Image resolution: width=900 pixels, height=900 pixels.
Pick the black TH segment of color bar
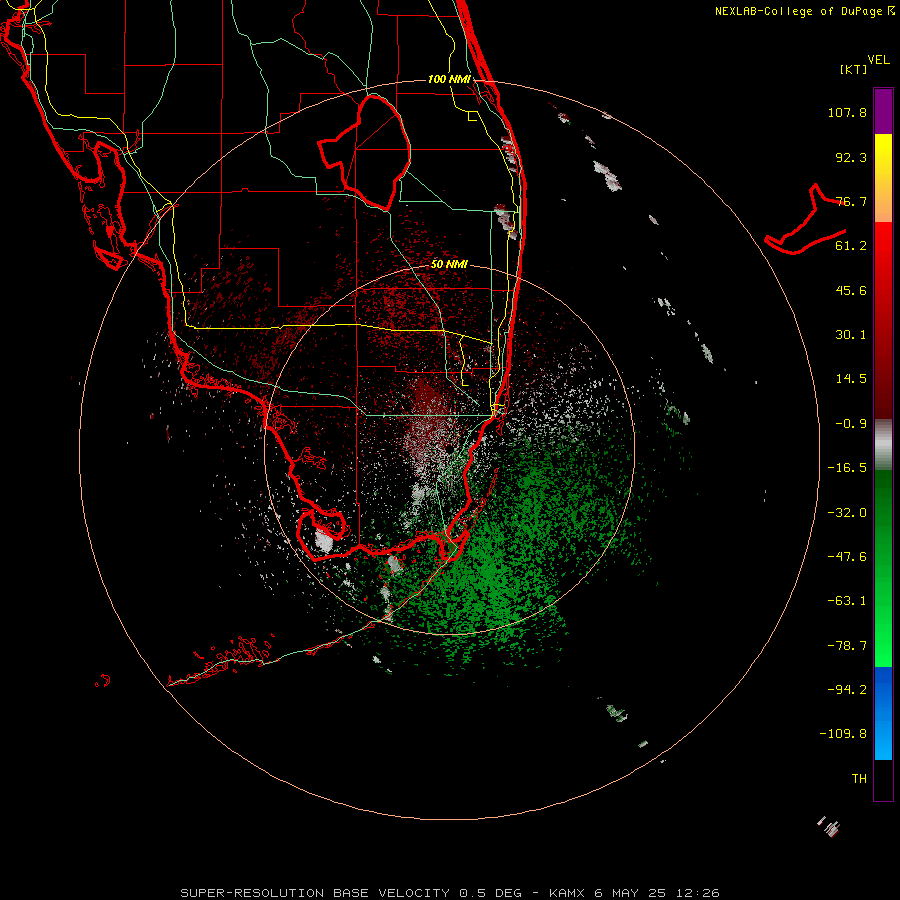[883, 779]
